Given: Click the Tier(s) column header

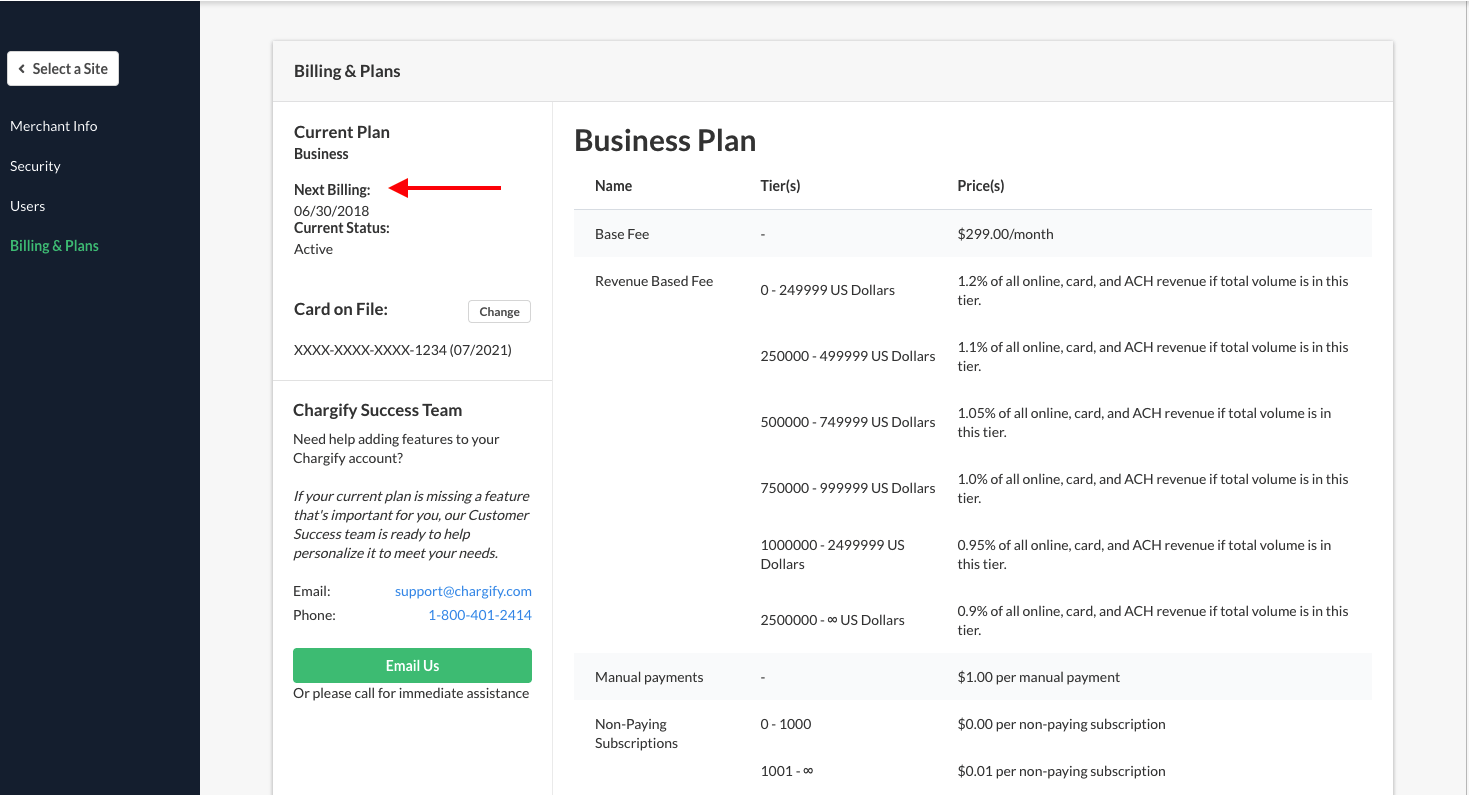Looking at the screenshot, I should (x=780, y=186).
